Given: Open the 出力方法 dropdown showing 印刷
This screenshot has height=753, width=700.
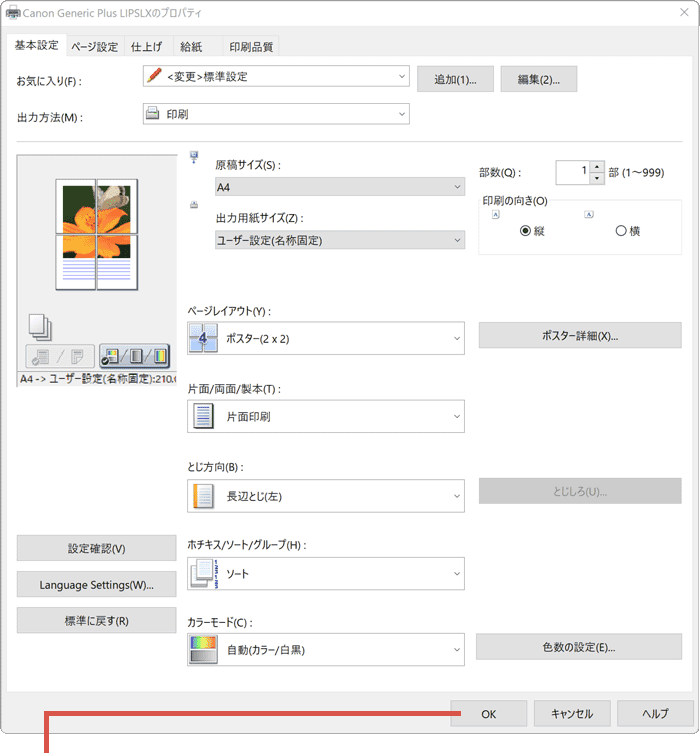Looking at the screenshot, I should click(x=276, y=114).
